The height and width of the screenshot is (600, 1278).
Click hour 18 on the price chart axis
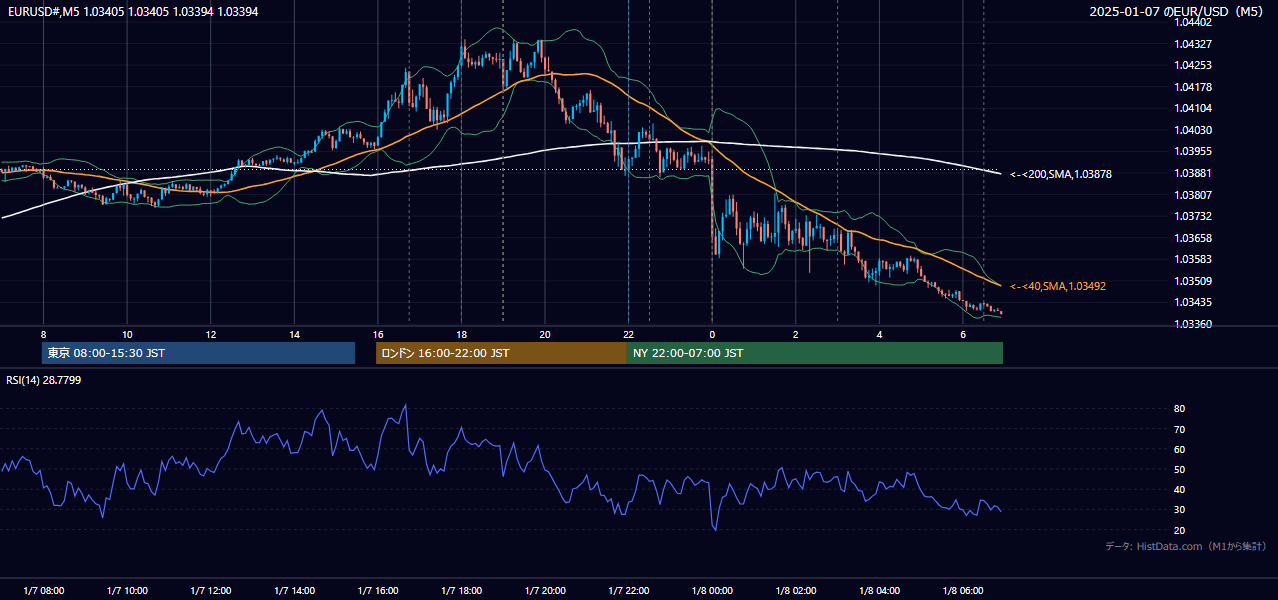click(x=461, y=334)
